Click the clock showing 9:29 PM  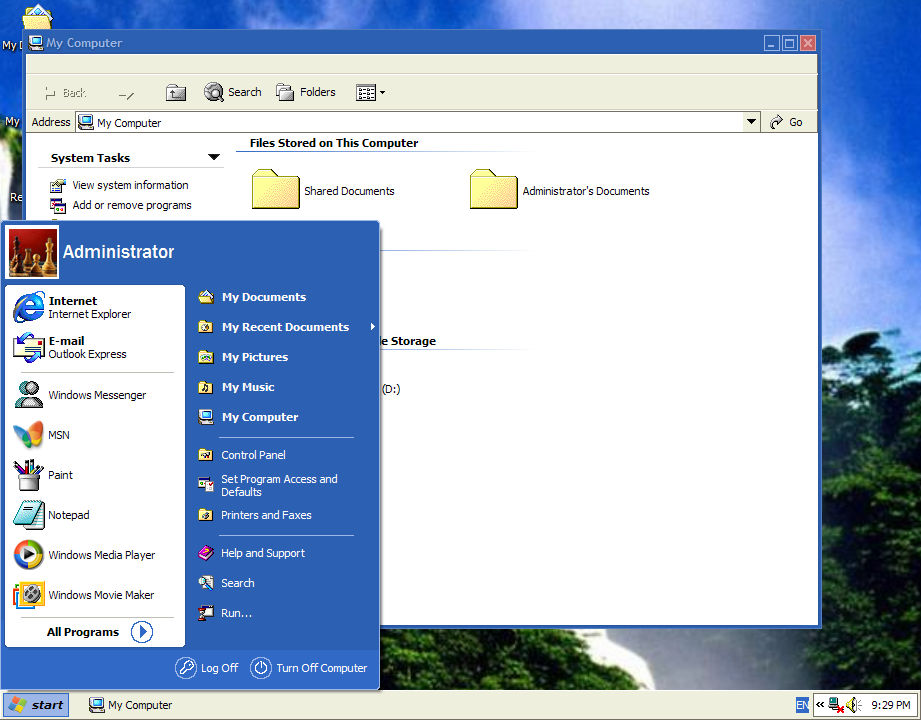point(890,705)
